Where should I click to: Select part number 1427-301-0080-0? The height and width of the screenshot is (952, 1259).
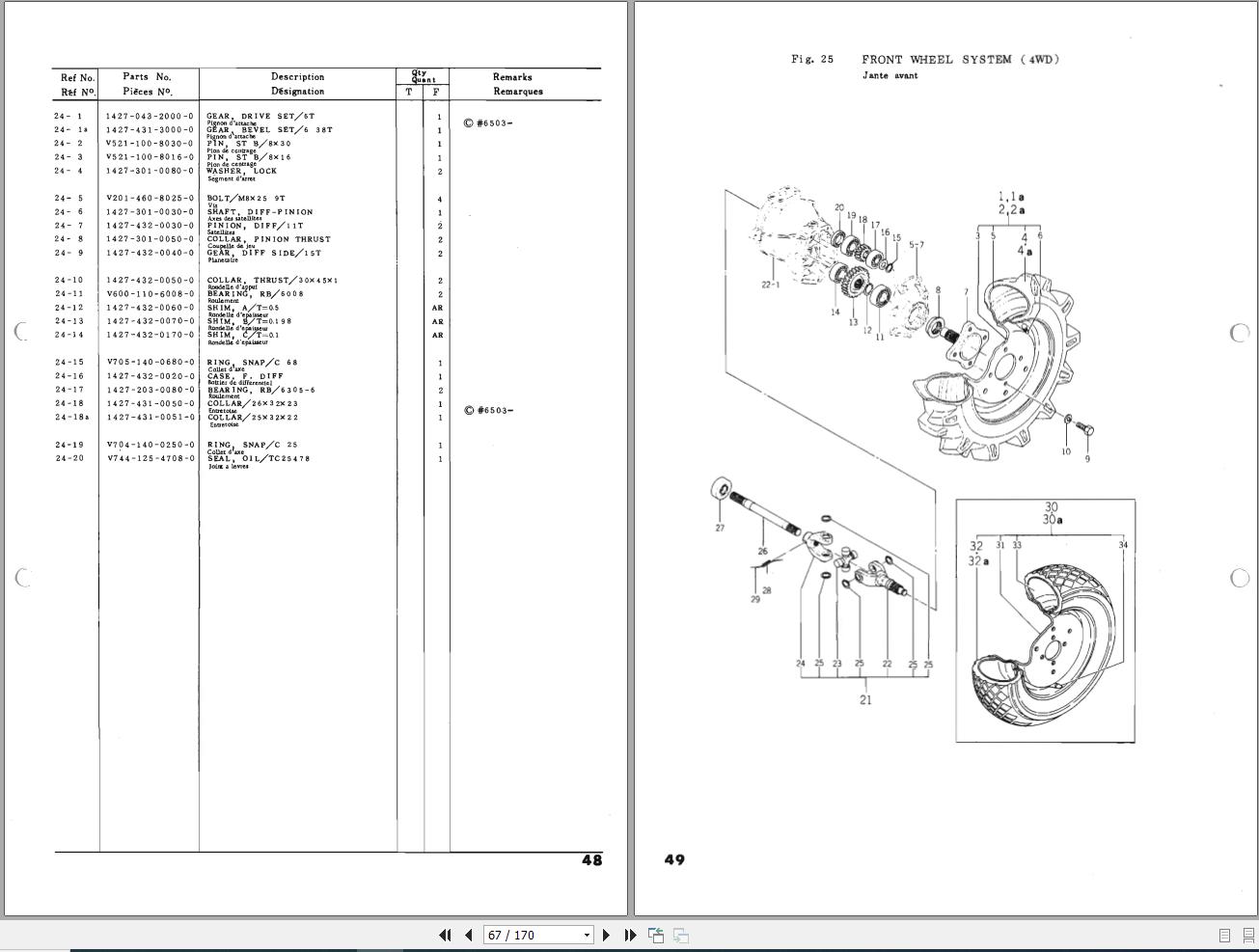click(150, 172)
